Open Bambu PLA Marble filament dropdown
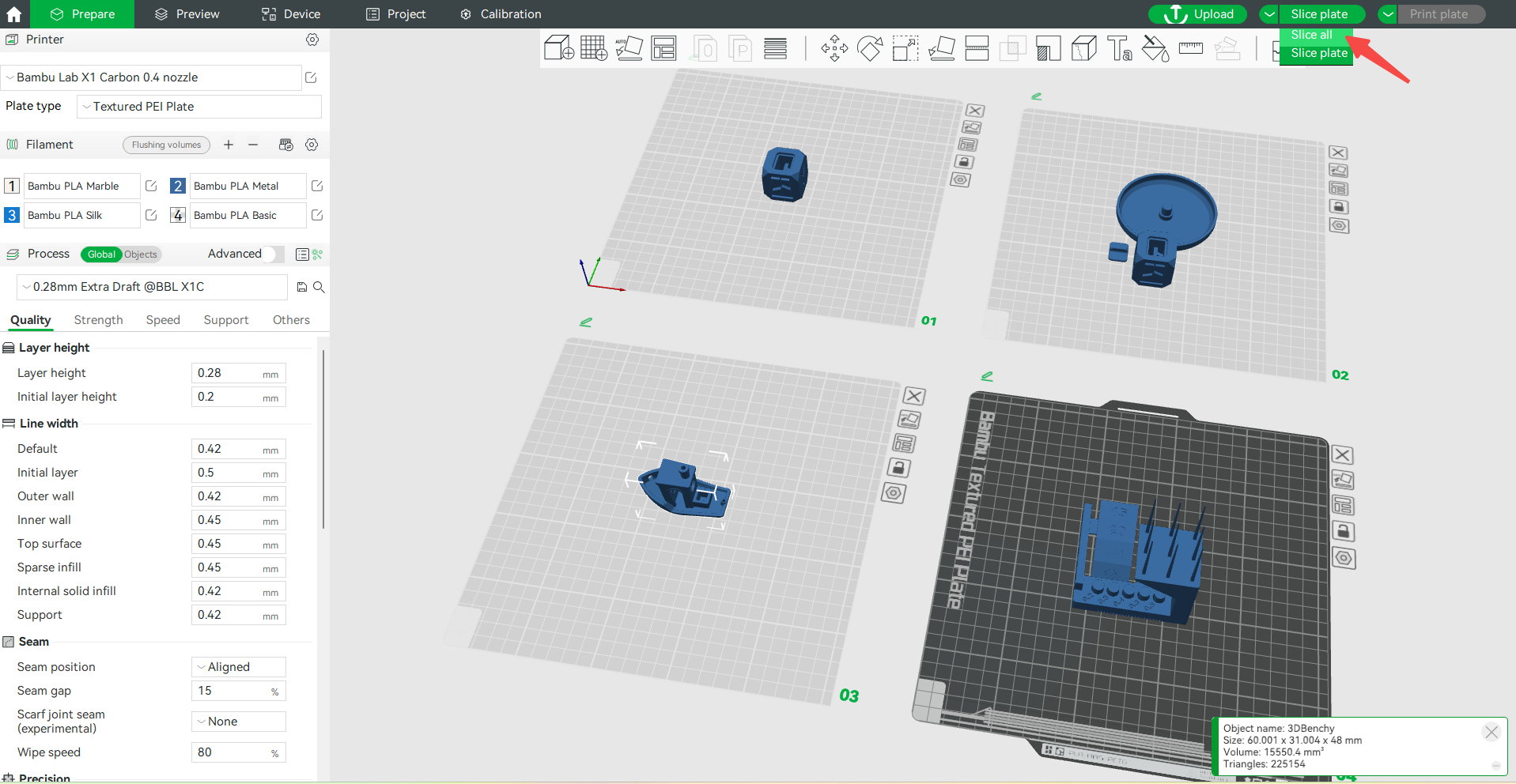Image resolution: width=1516 pixels, height=784 pixels. [82, 186]
